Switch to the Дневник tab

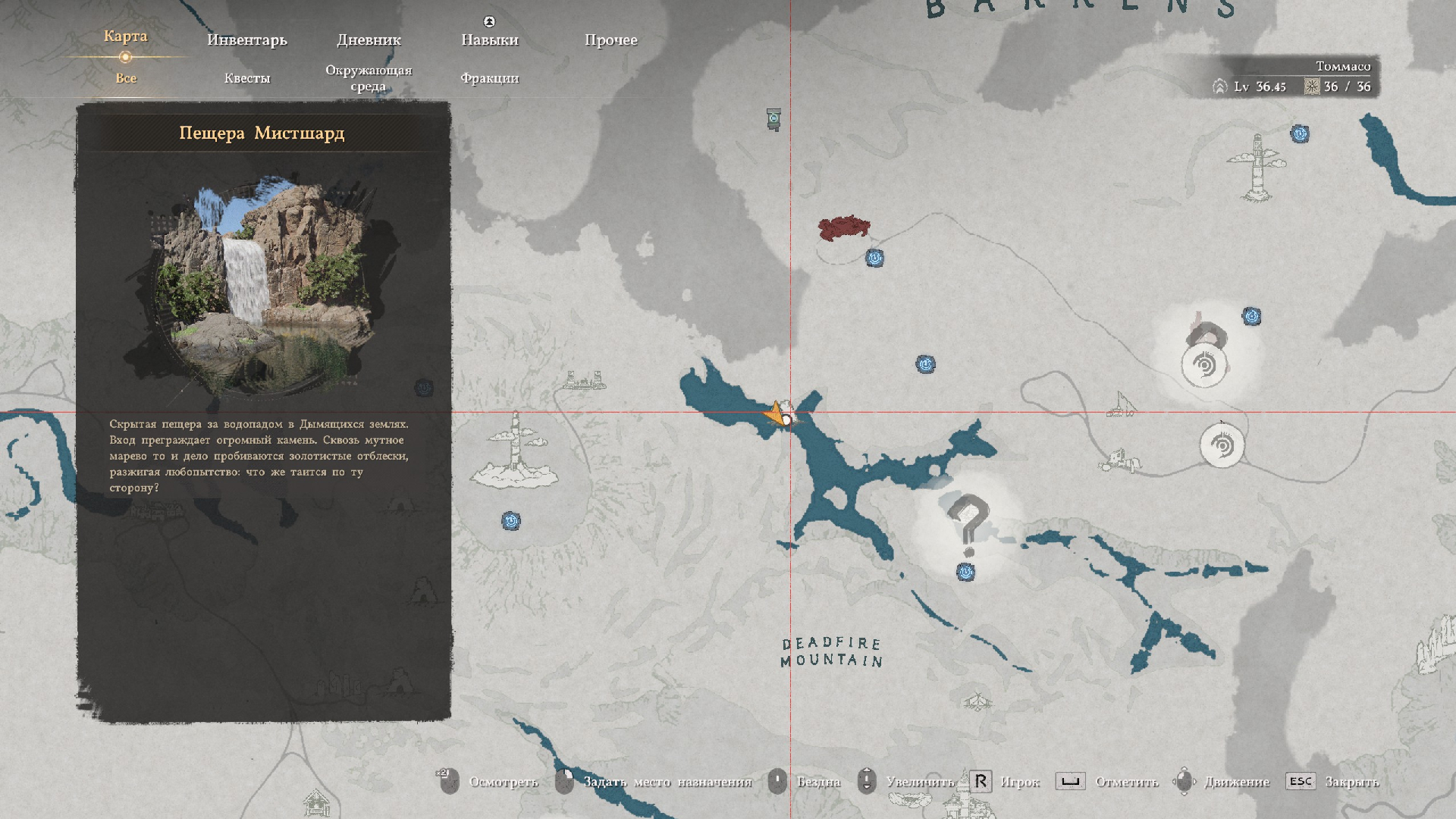point(369,40)
